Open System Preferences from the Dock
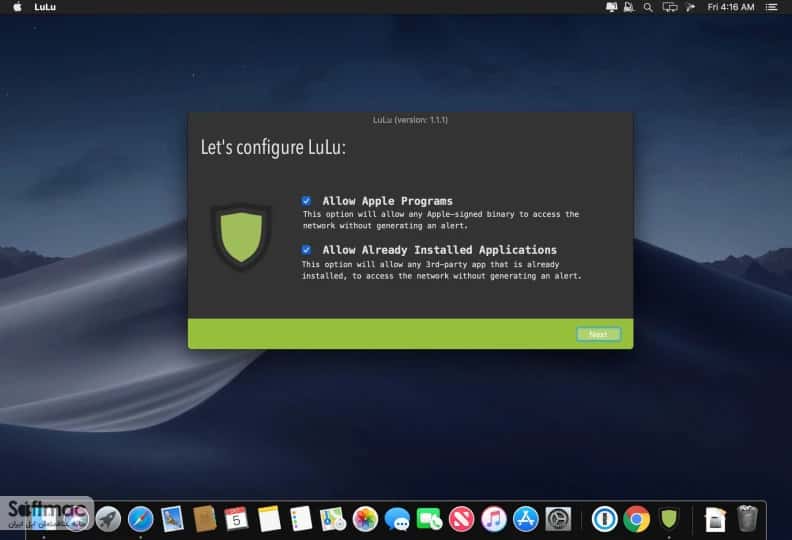 coord(558,519)
